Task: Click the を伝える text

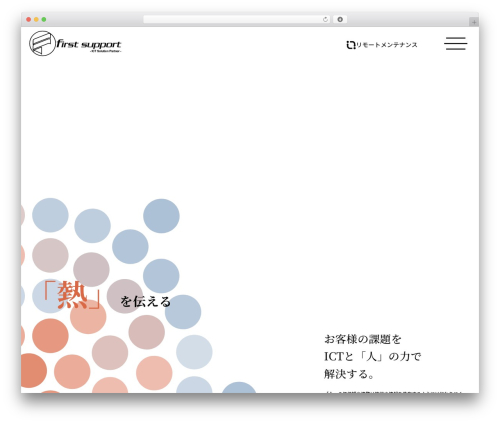Action: [145, 302]
